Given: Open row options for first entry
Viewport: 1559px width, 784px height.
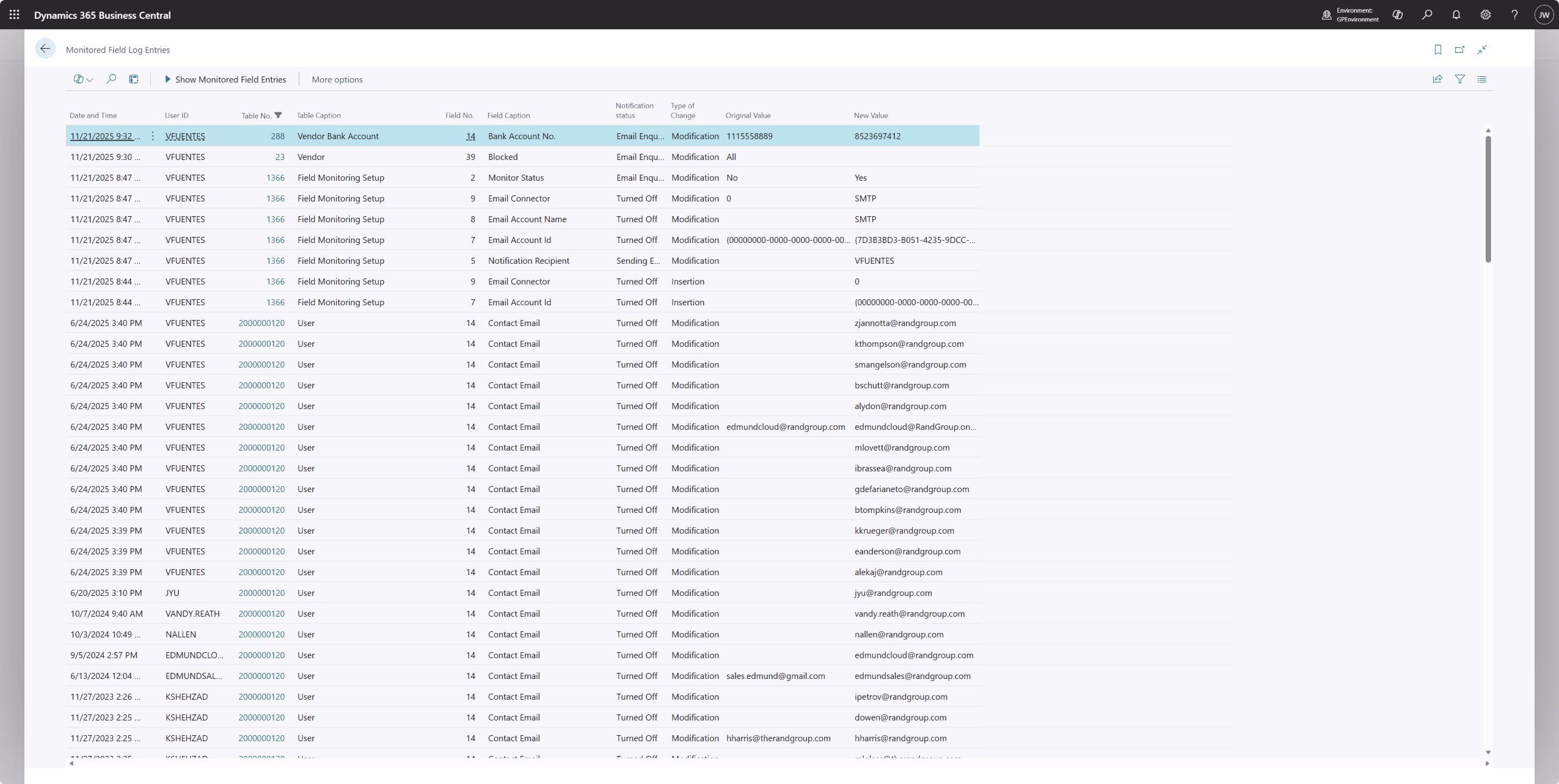Looking at the screenshot, I should 153,136.
